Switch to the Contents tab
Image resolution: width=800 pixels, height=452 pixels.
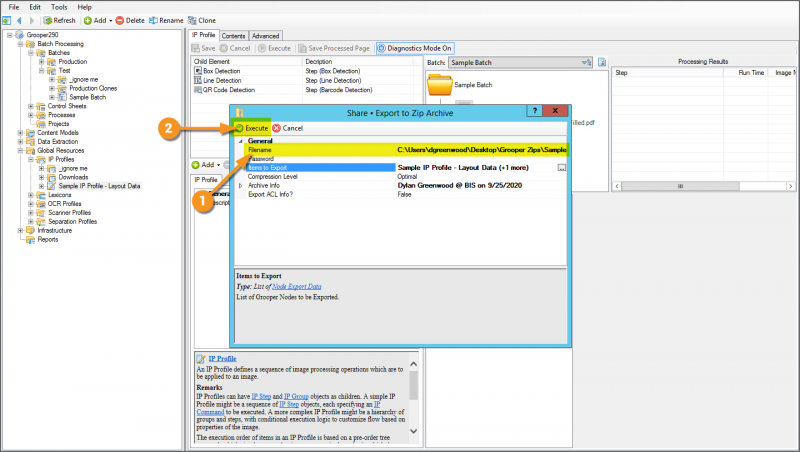pyautogui.click(x=233, y=36)
